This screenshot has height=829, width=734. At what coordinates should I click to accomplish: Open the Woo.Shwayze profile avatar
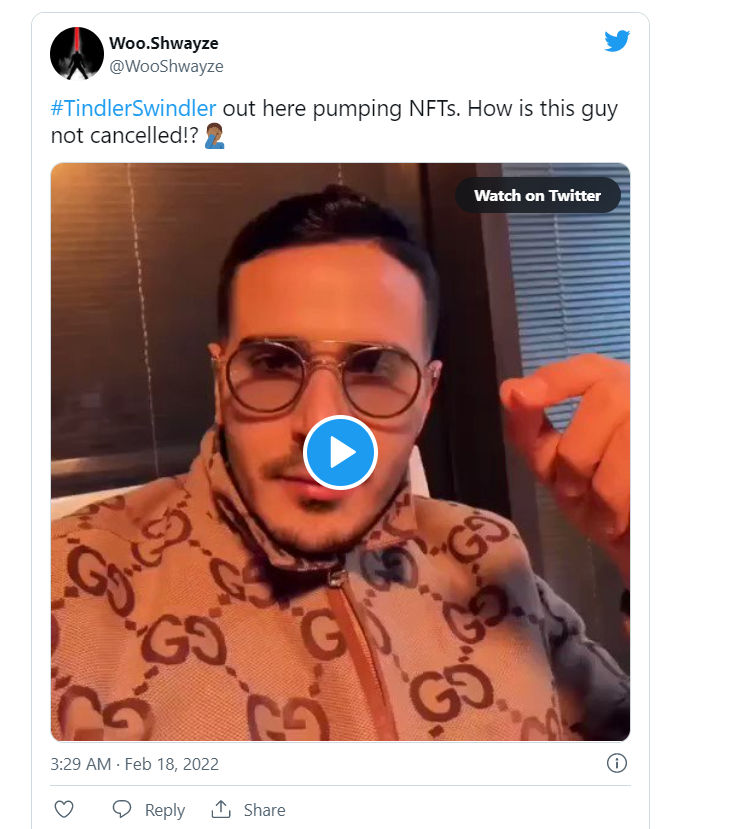coord(77,54)
